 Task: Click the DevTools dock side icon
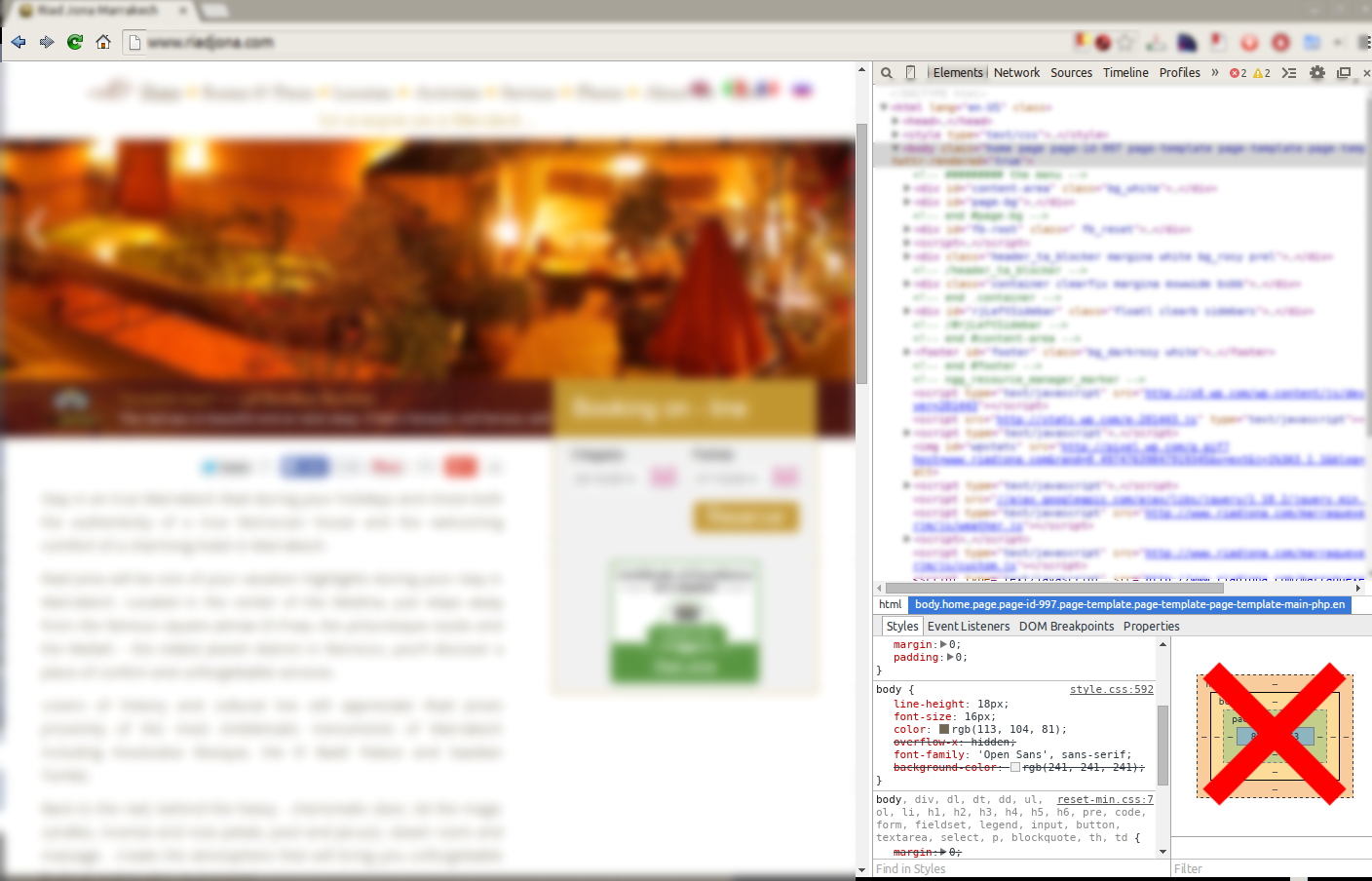pos(1344,73)
